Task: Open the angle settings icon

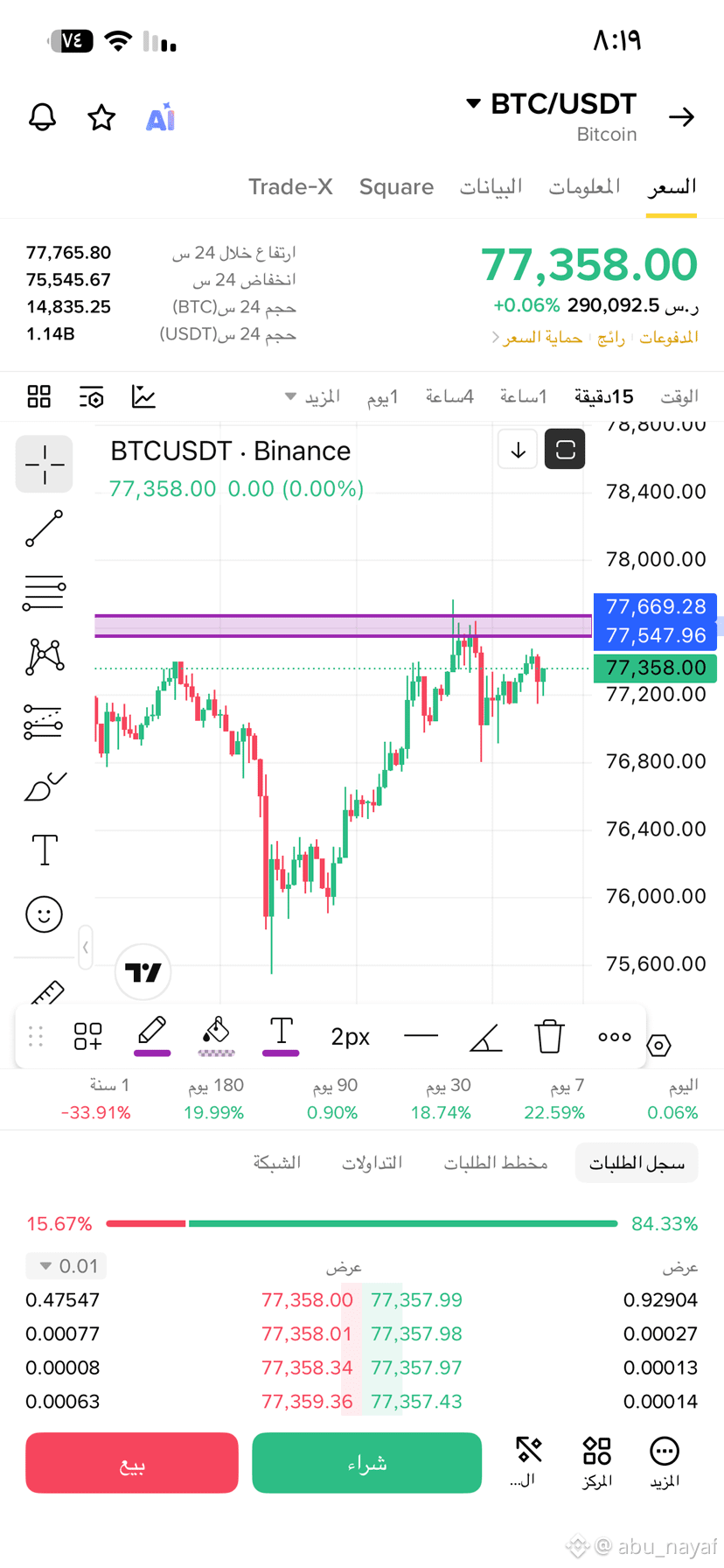Action: tap(485, 1037)
